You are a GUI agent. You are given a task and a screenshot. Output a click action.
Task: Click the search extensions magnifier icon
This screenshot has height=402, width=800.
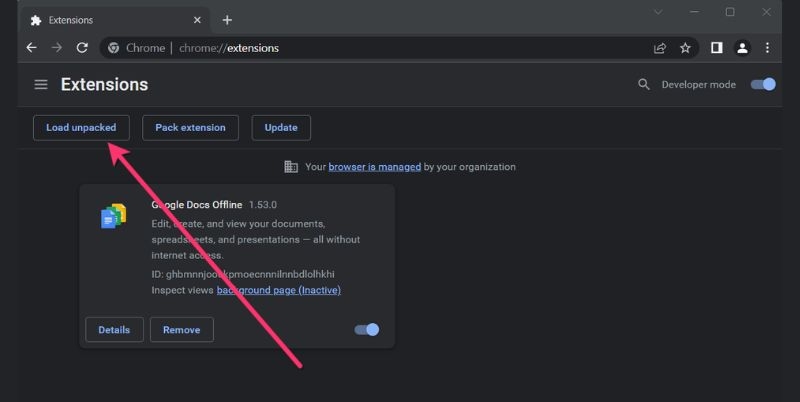644,85
